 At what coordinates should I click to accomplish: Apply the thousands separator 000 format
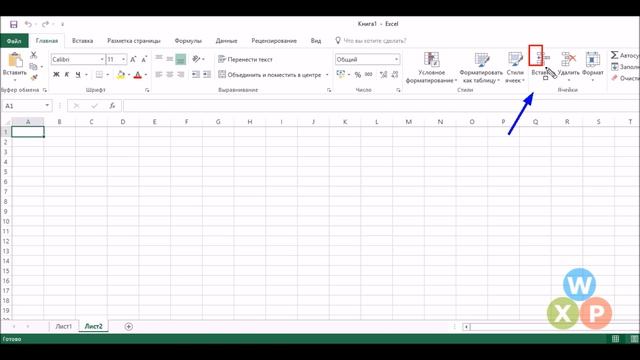point(369,75)
